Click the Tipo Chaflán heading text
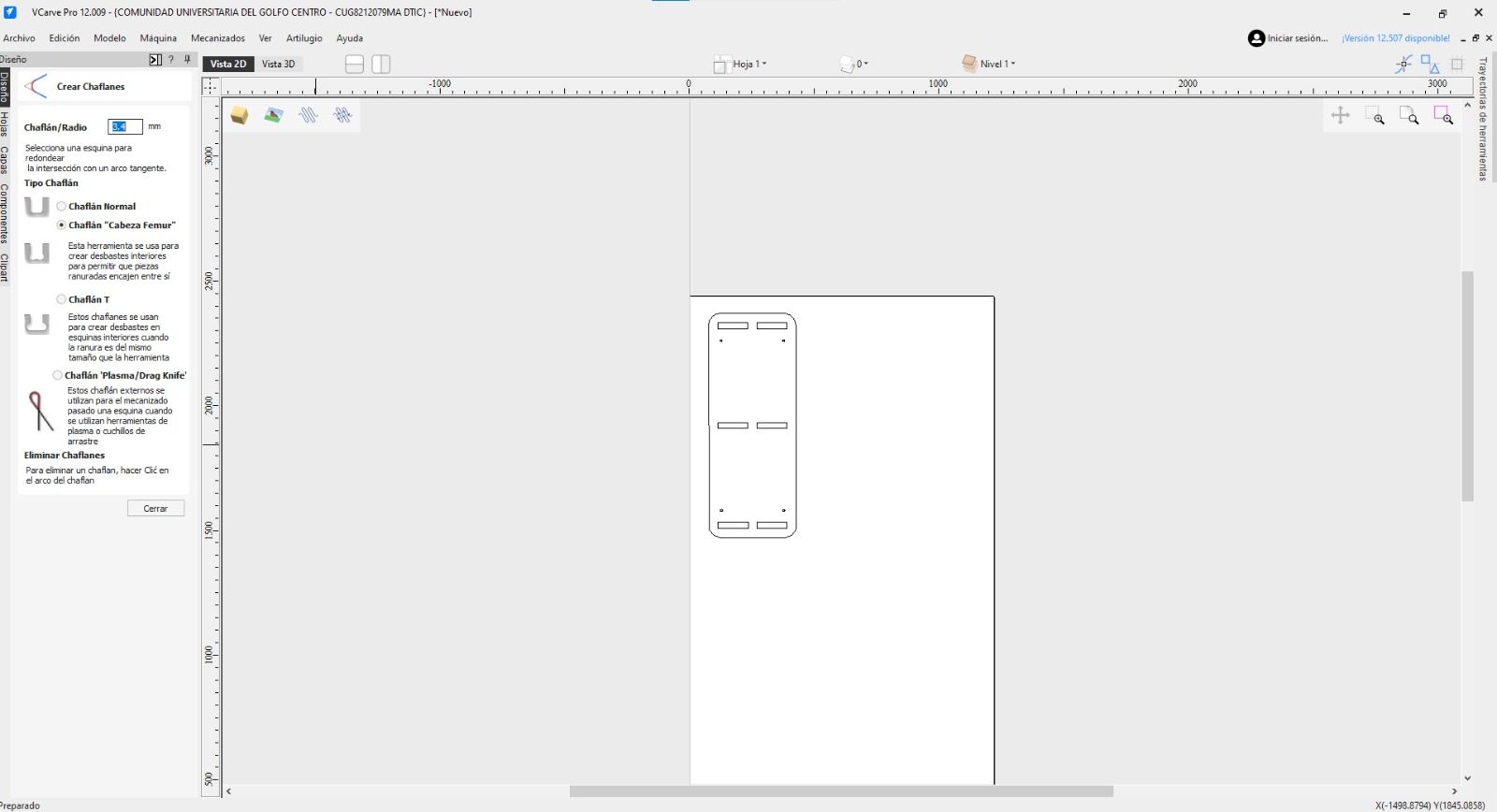1497x812 pixels. pyautogui.click(x=51, y=183)
